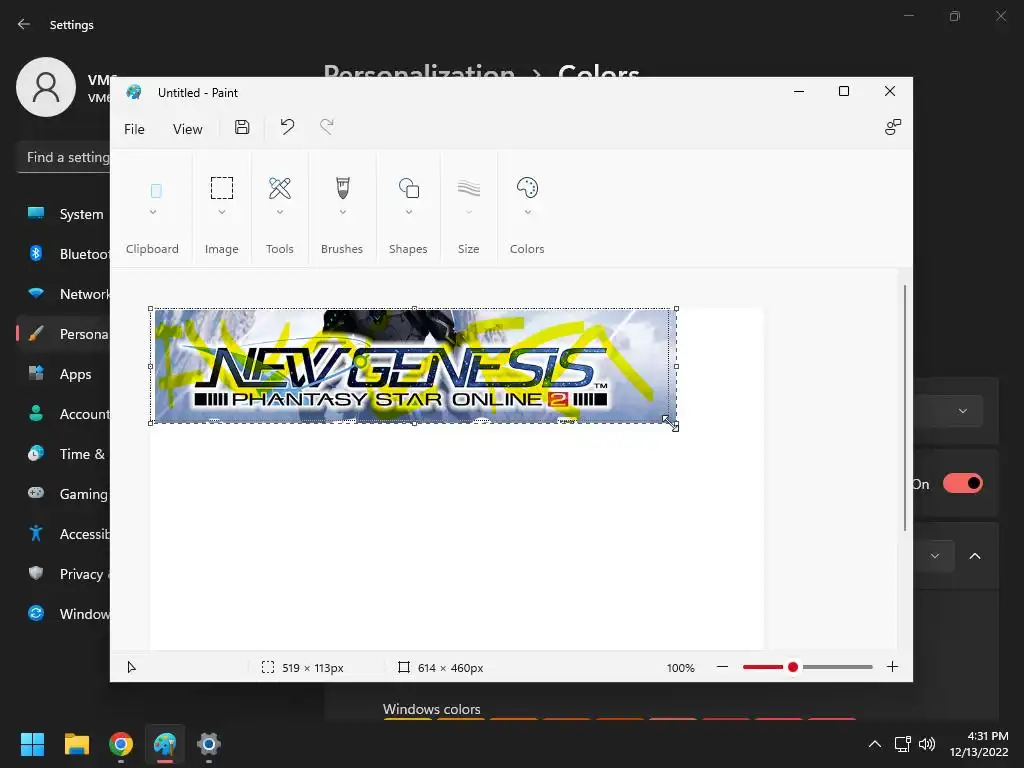
Task: Open the Shapes icon in Paint
Action: [409, 188]
